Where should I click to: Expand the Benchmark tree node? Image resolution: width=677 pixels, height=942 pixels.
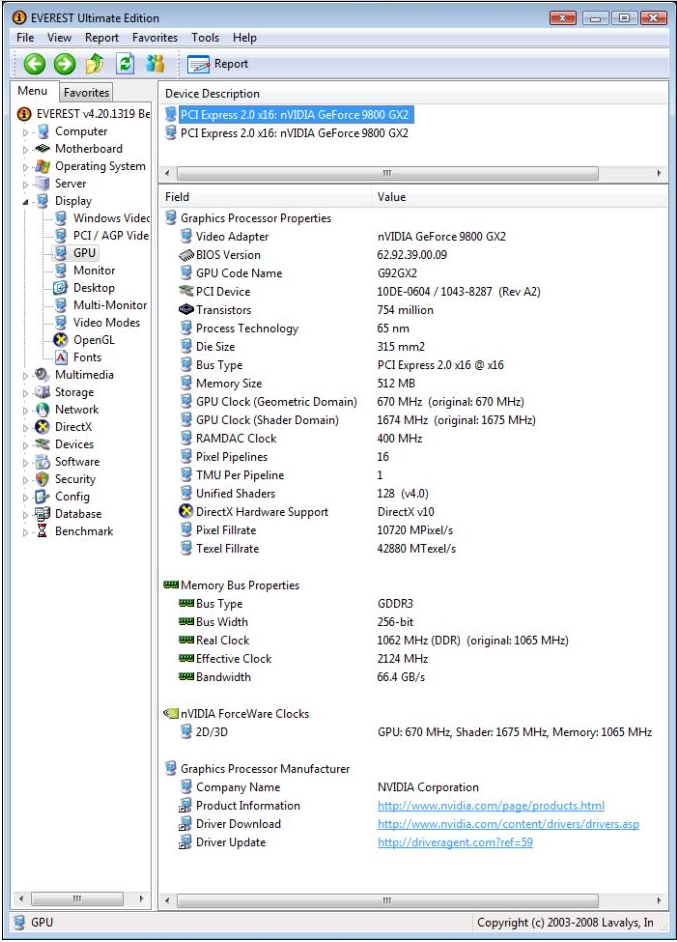26,532
